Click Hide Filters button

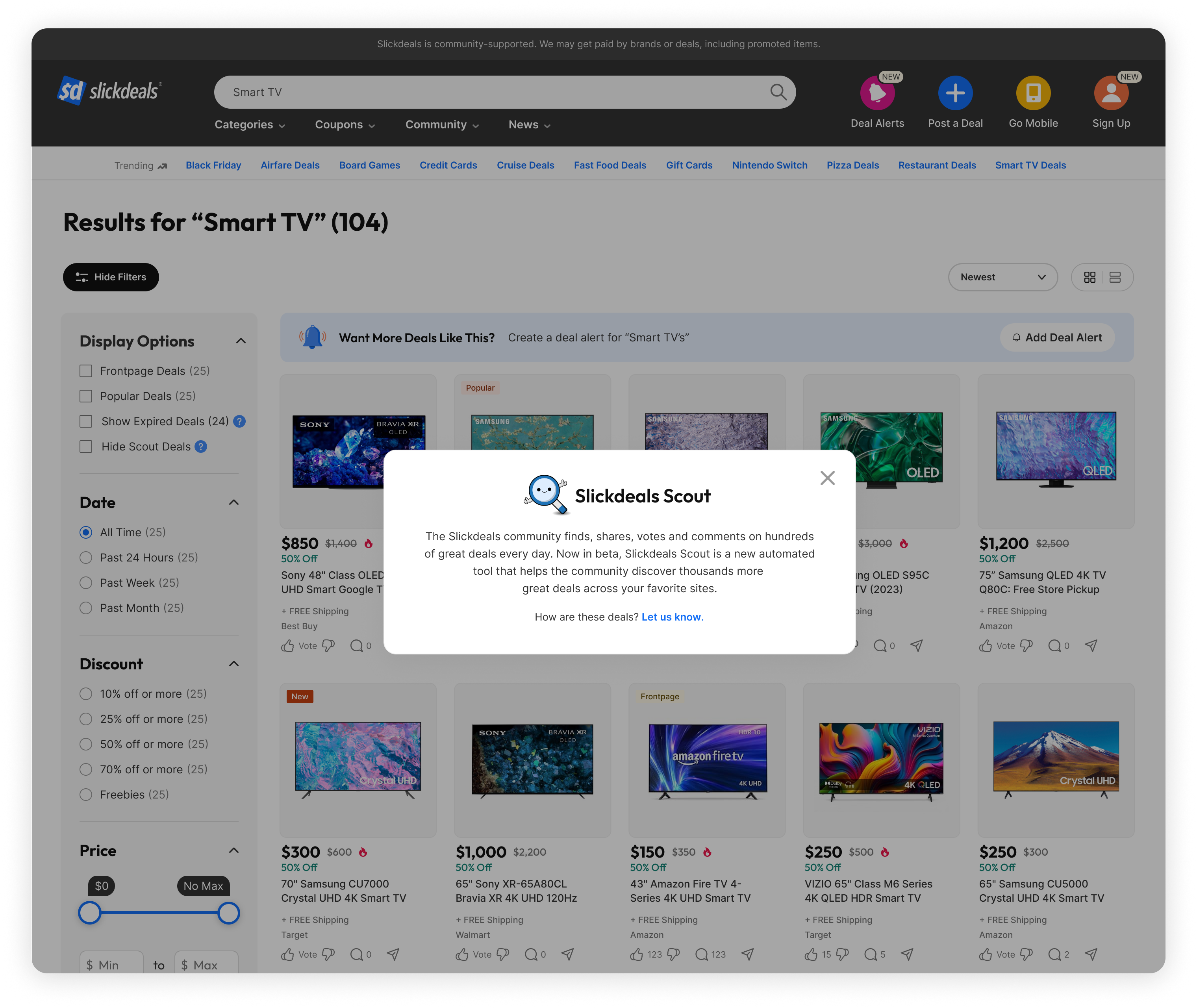(111, 277)
